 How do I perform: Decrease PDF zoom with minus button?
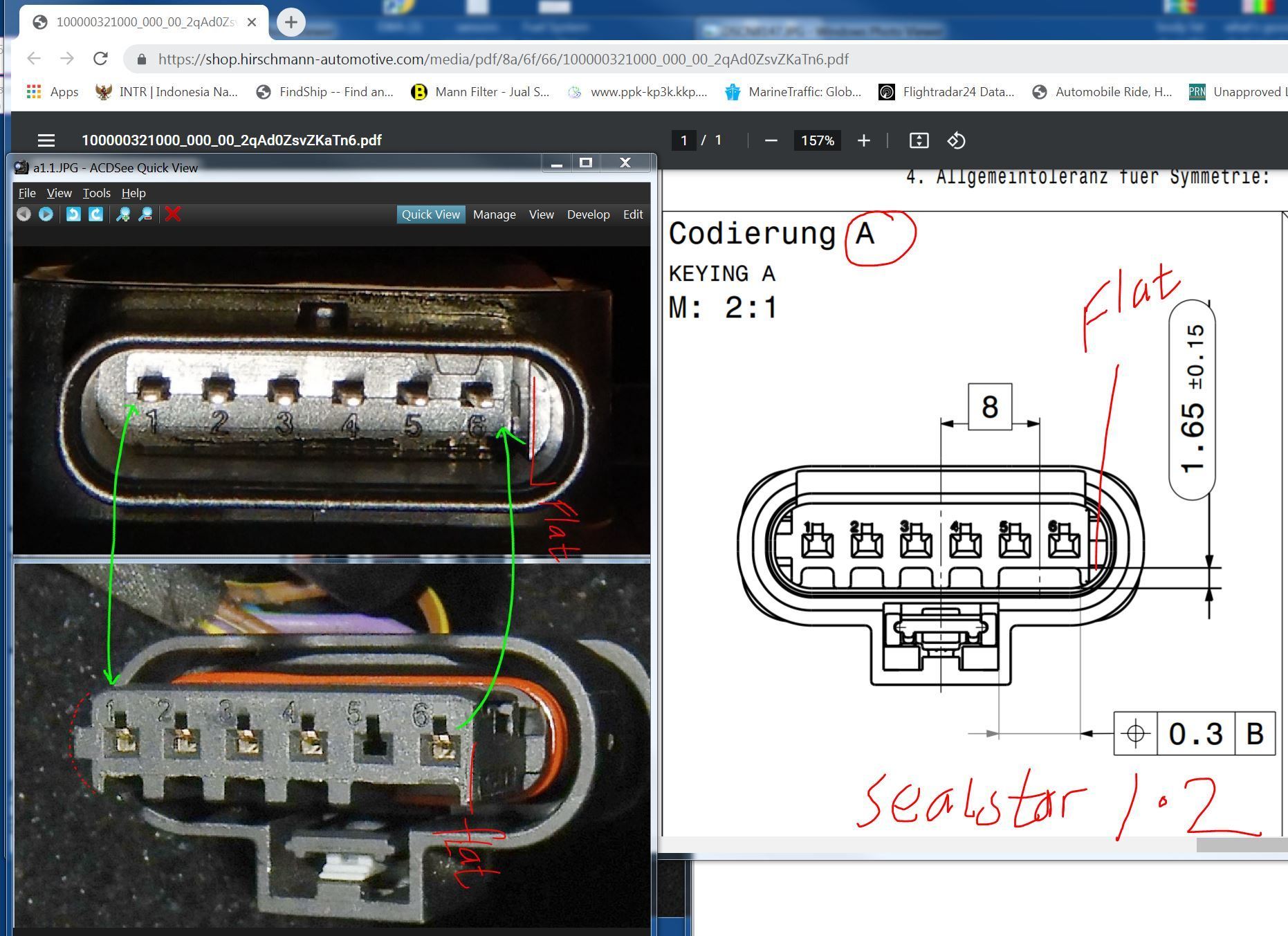pos(771,140)
